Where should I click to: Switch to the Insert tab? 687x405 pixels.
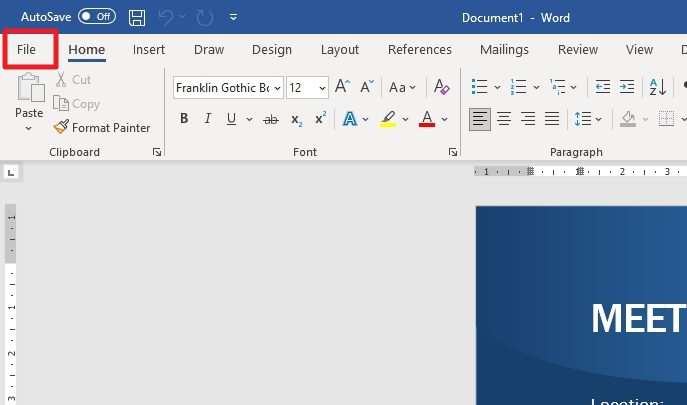click(x=149, y=50)
